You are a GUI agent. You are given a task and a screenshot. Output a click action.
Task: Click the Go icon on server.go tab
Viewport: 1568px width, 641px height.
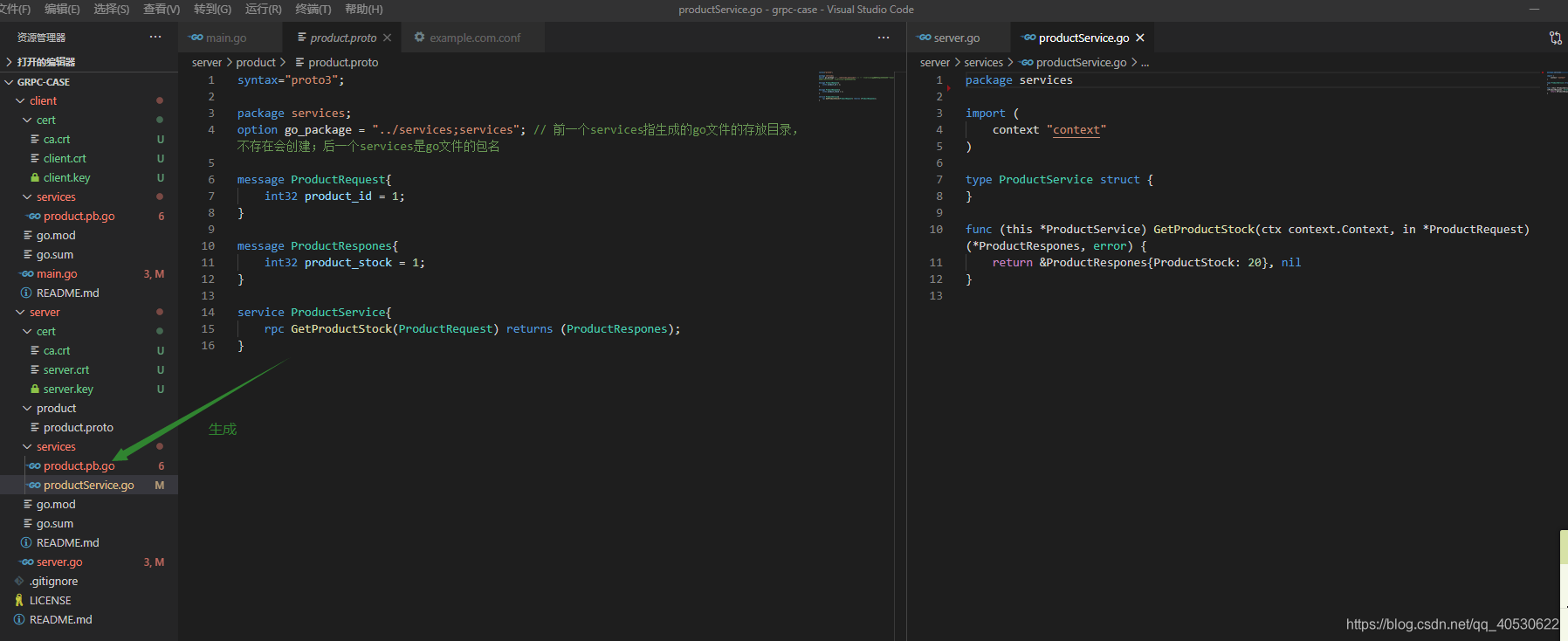point(925,38)
